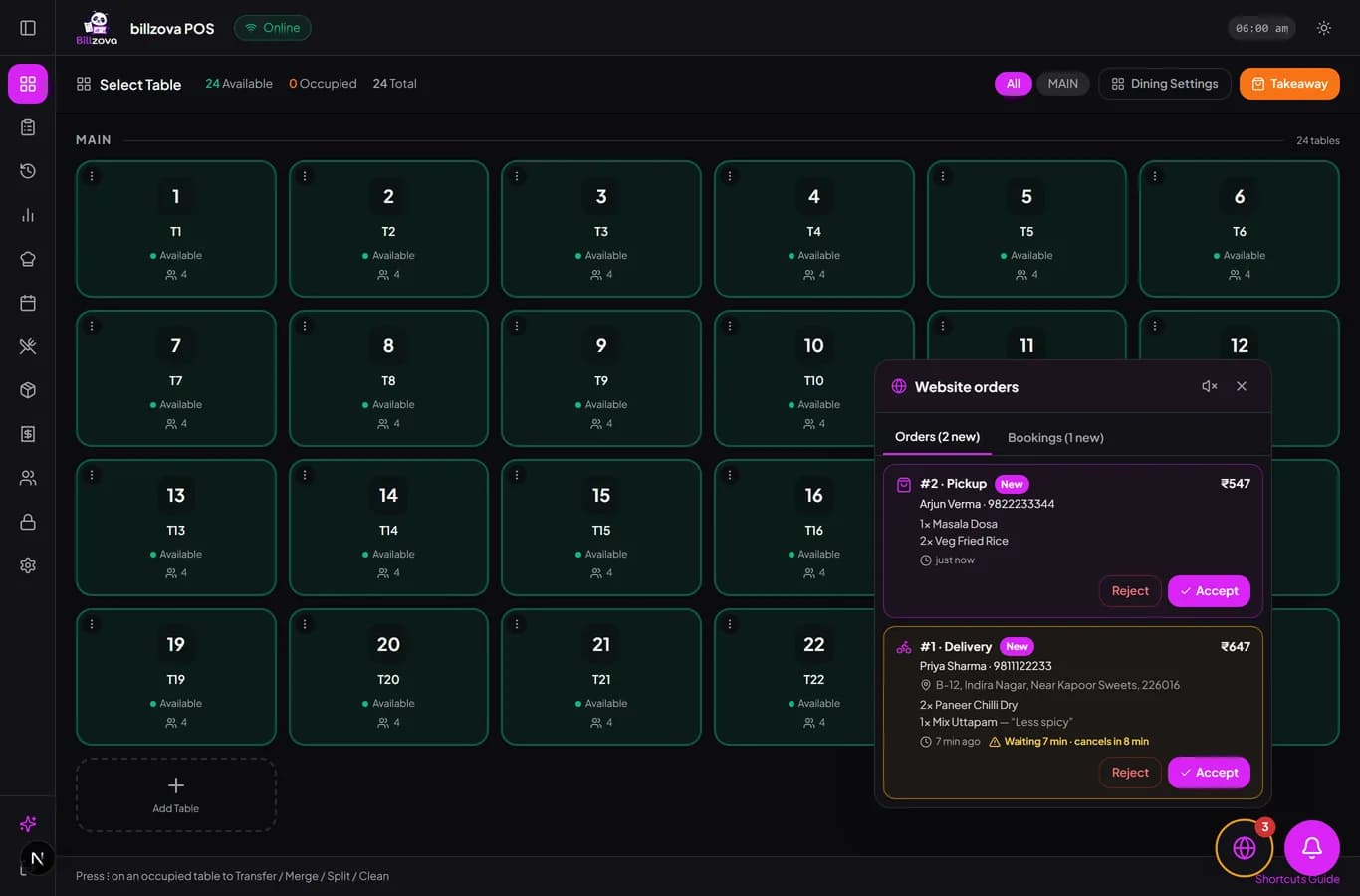The image size is (1360, 896).
Task: Open options menu for table T3
Action: click(x=517, y=176)
